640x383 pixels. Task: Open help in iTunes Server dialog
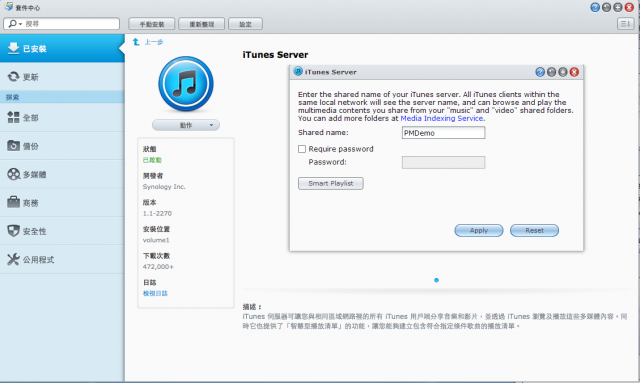pyautogui.click(x=540, y=72)
